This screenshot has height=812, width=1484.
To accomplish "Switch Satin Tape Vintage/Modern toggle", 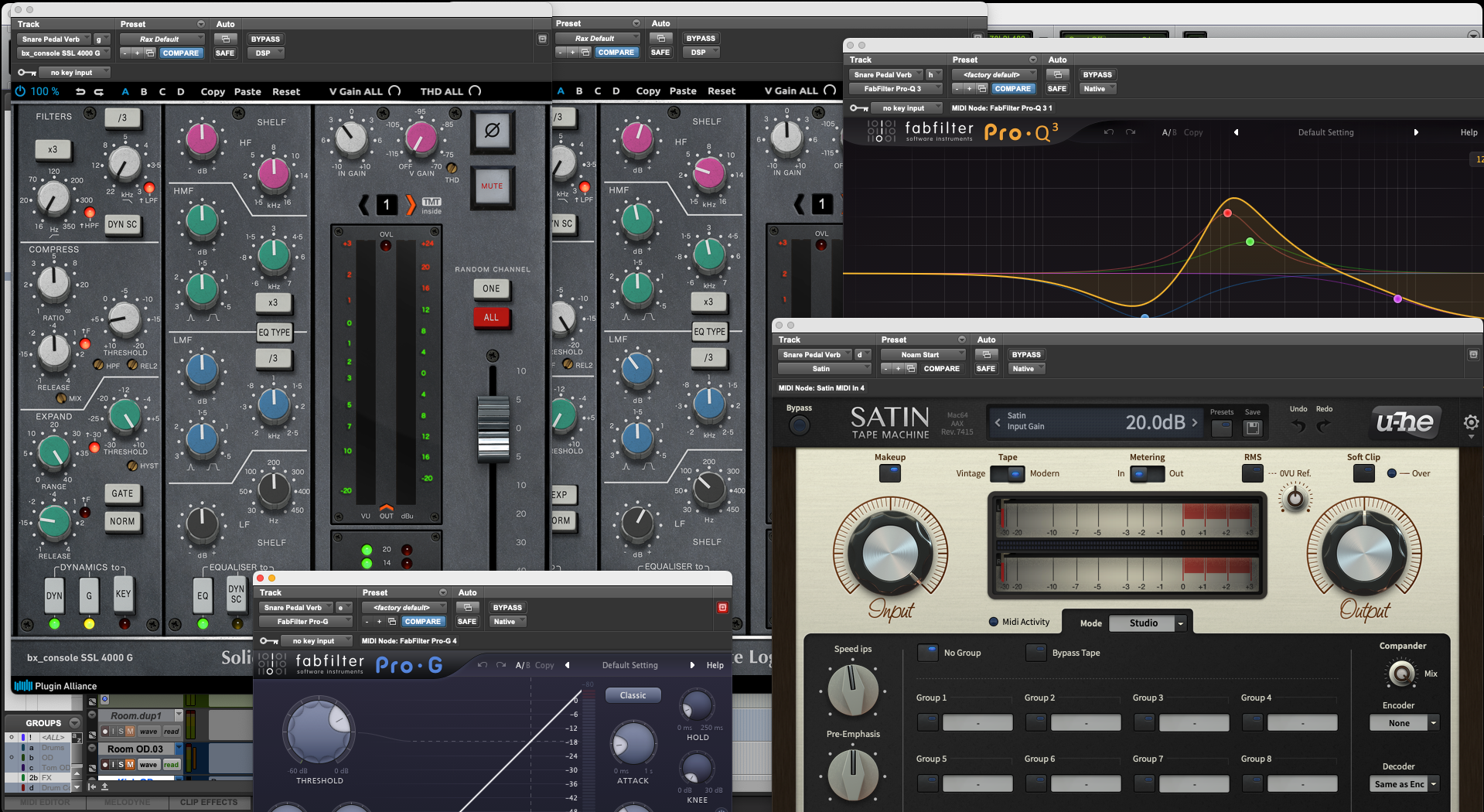I will (1008, 473).
